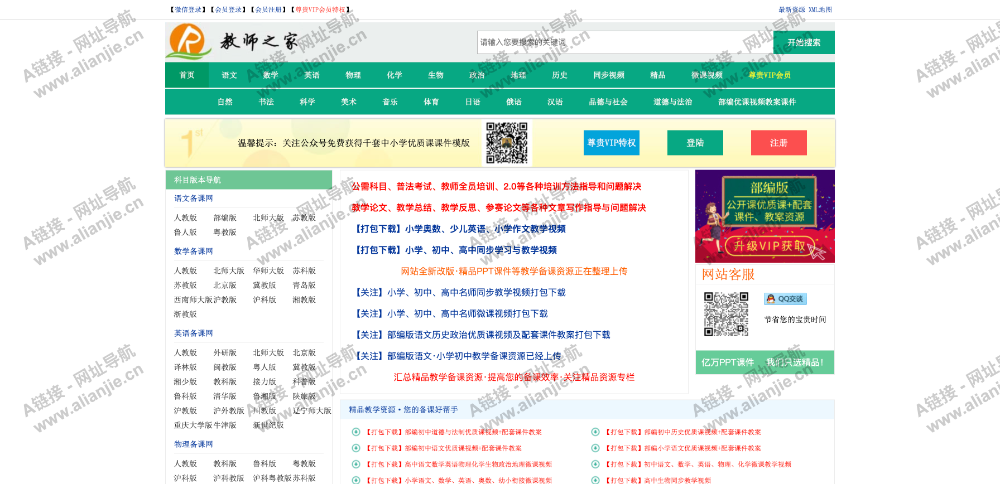Select 同步视频 in the navigation bar
This screenshot has width=1000, height=484.
608,75
